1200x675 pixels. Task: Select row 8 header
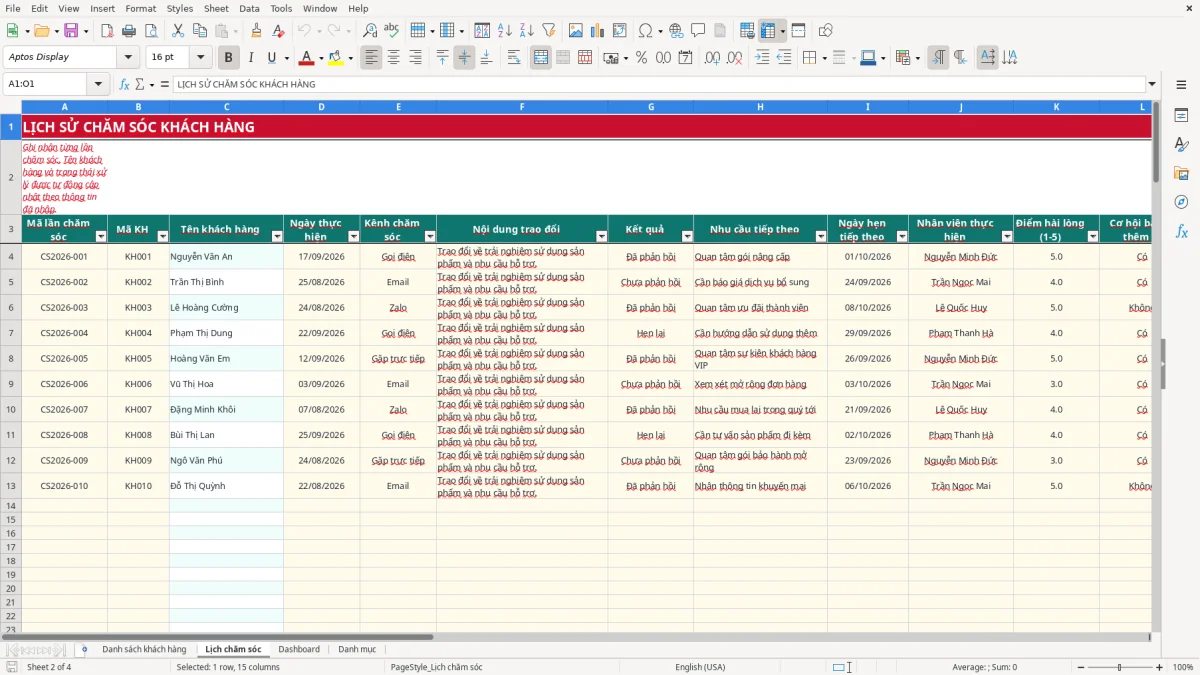(x=11, y=358)
